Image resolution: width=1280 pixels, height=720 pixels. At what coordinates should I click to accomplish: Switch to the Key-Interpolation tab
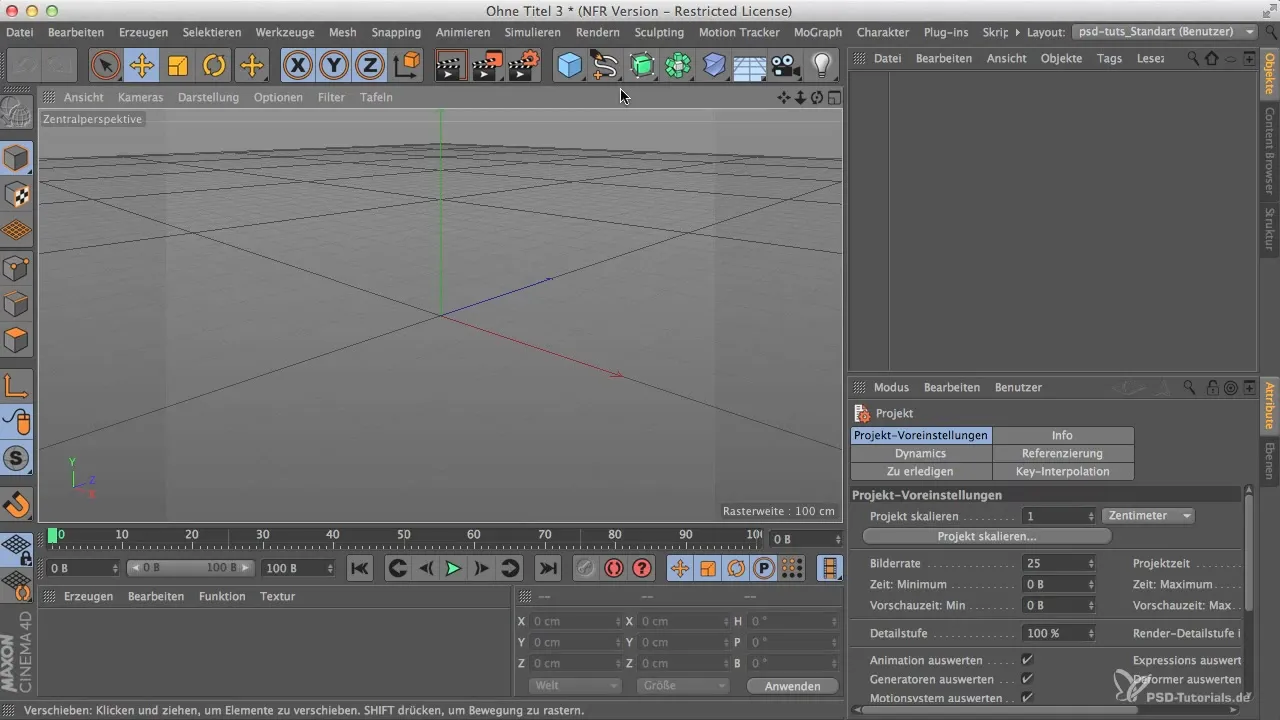tap(1063, 472)
